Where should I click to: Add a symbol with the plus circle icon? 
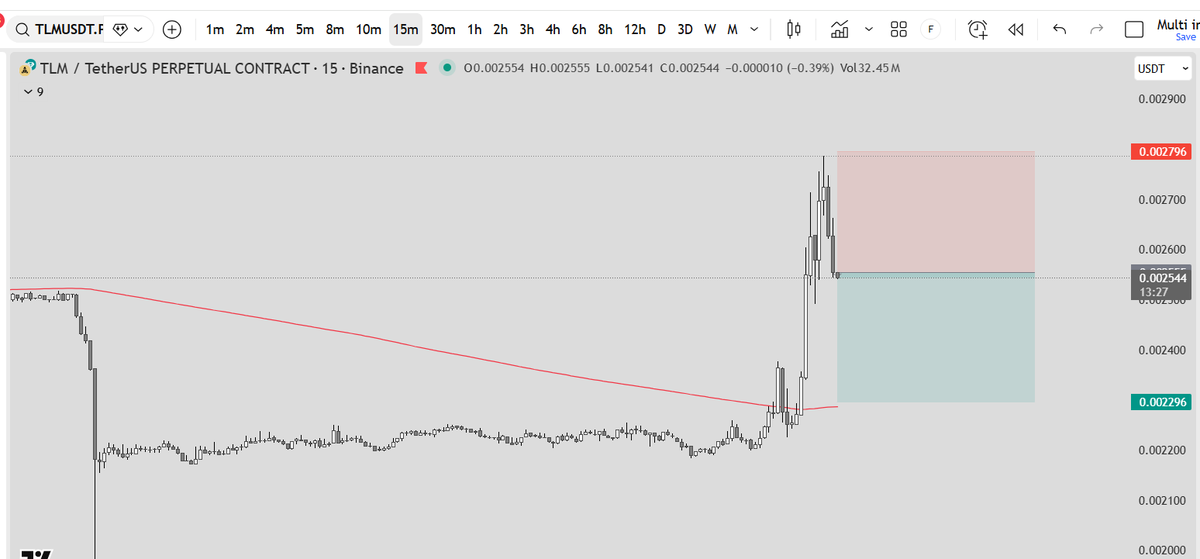click(172, 30)
